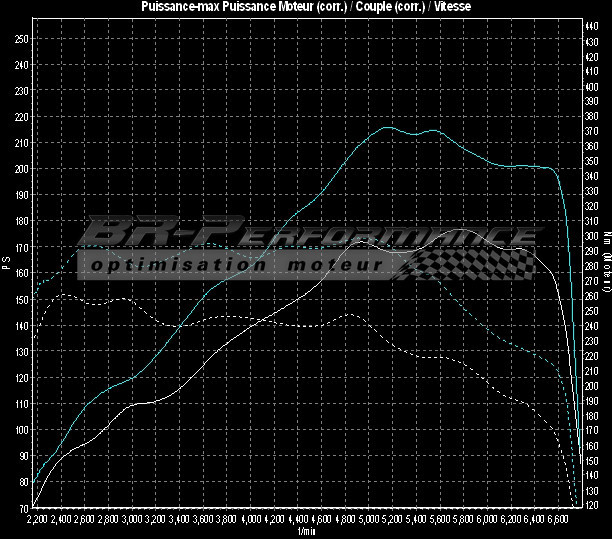Image resolution: width=612 pixels, height=539 pixels.
Task: Click the 250 value on PS axis
Action: [x=21, y=38]
